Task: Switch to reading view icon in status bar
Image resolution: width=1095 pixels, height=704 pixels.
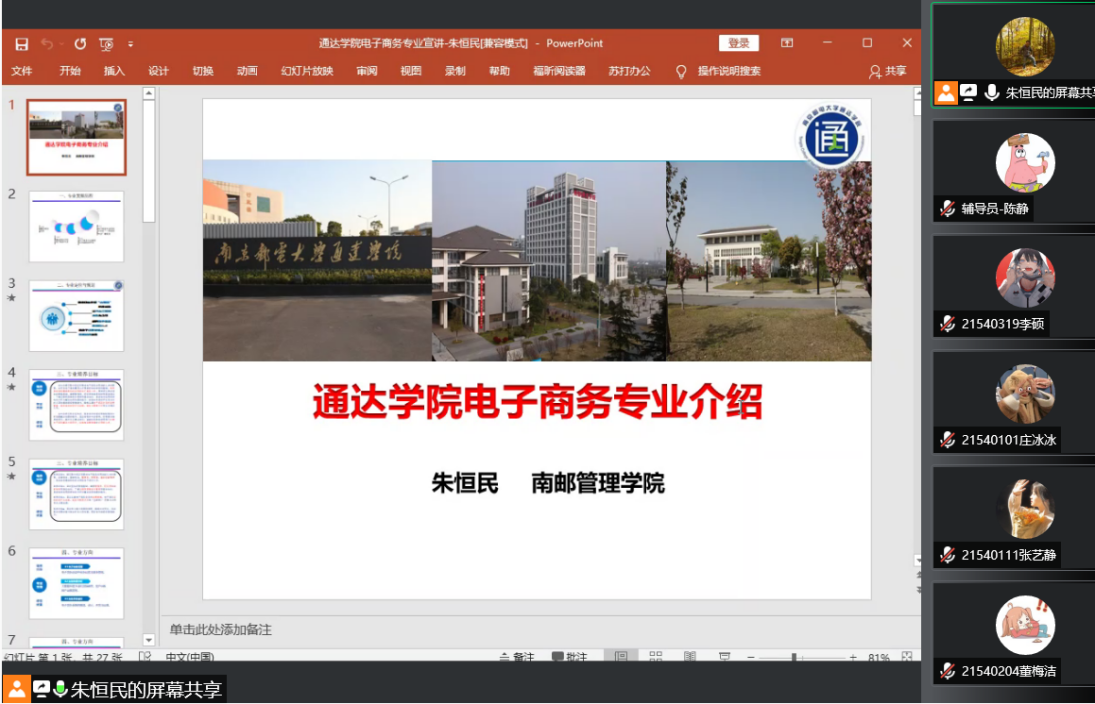Action: [690, 657]
